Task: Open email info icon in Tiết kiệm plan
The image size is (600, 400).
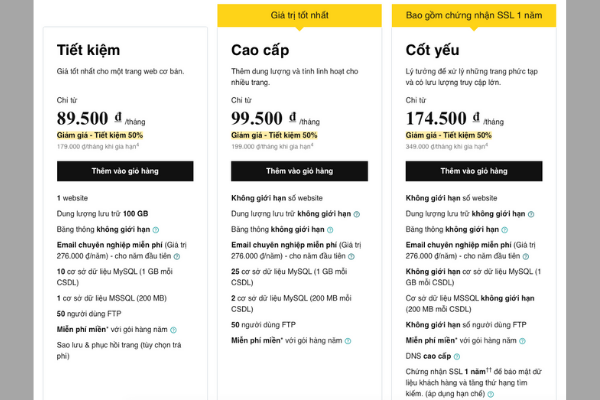Action: coord(177,256)
